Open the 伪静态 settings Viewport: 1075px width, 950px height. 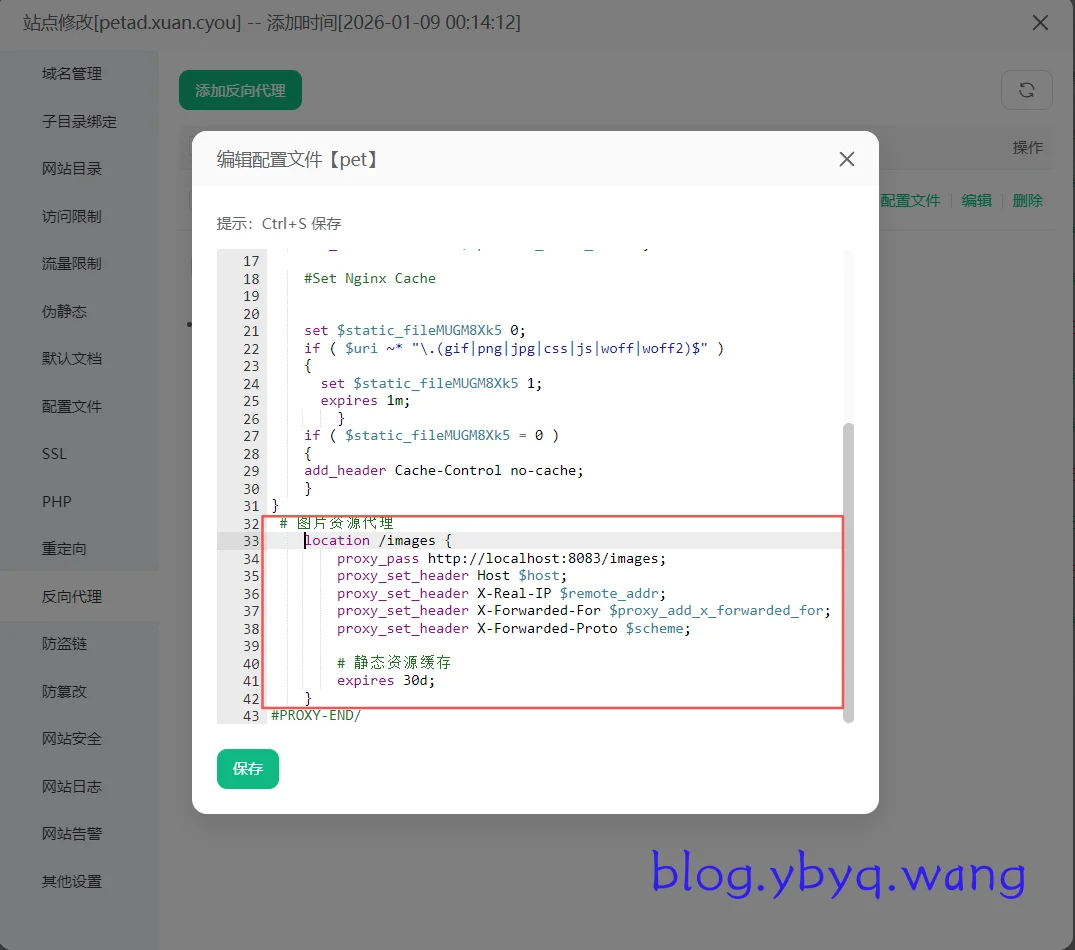point(64,312)
